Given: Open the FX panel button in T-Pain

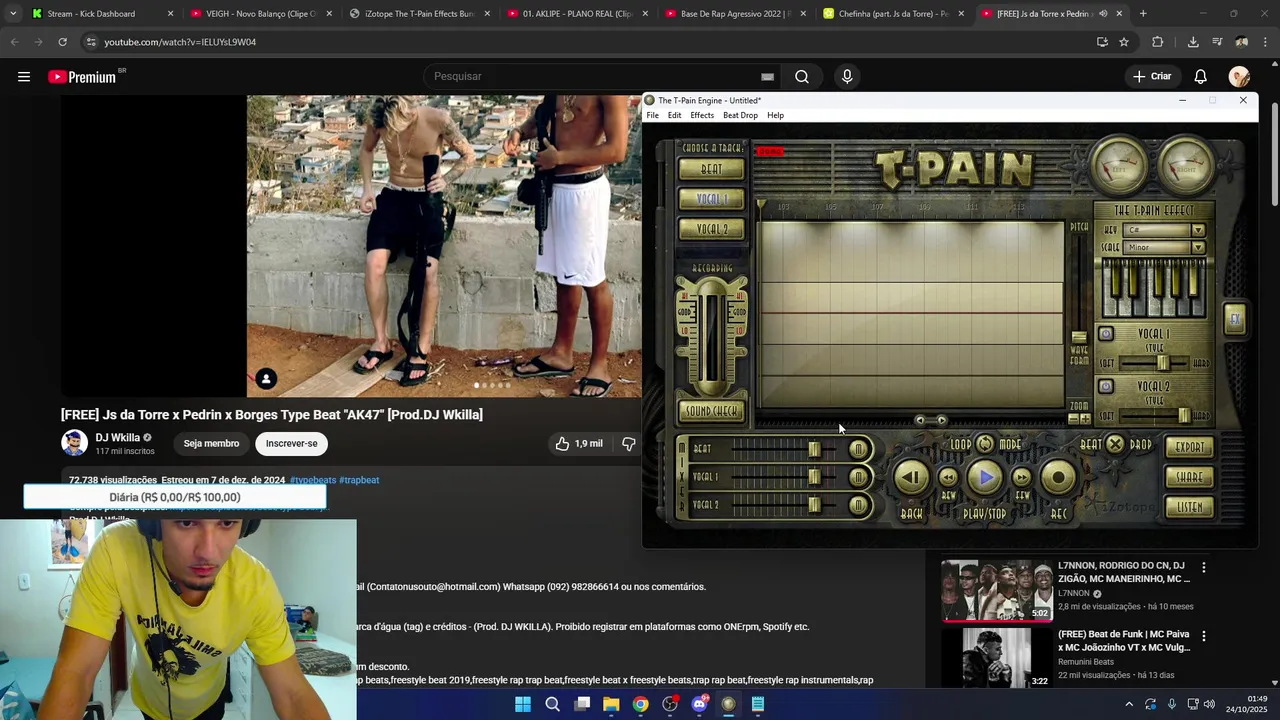Looking at the screenshot, I should pyautogui.click(x=1235, y=319).
